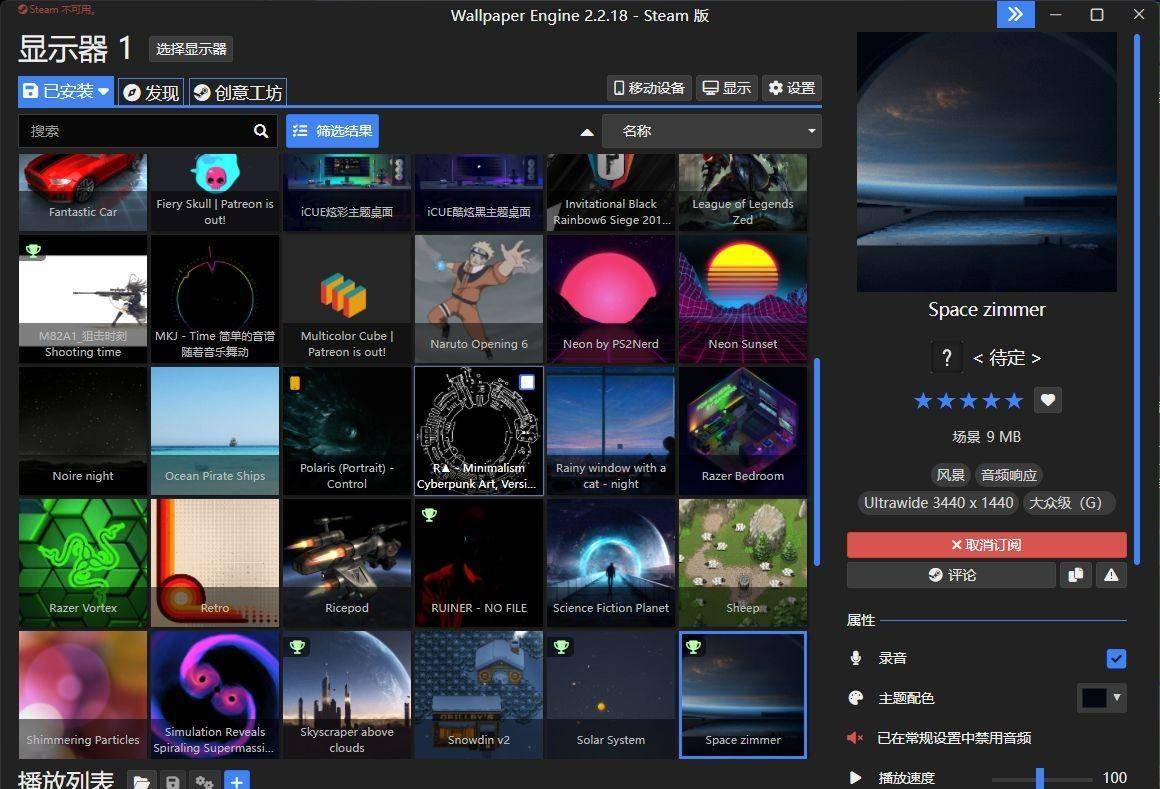Click the 播放速度 slider
This screenshot has height=789, width=1160.
coord(1042,778)
